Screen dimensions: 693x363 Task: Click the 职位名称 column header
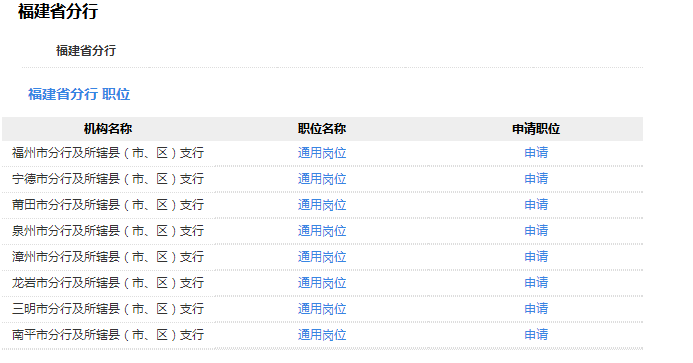tap(322, 129)
